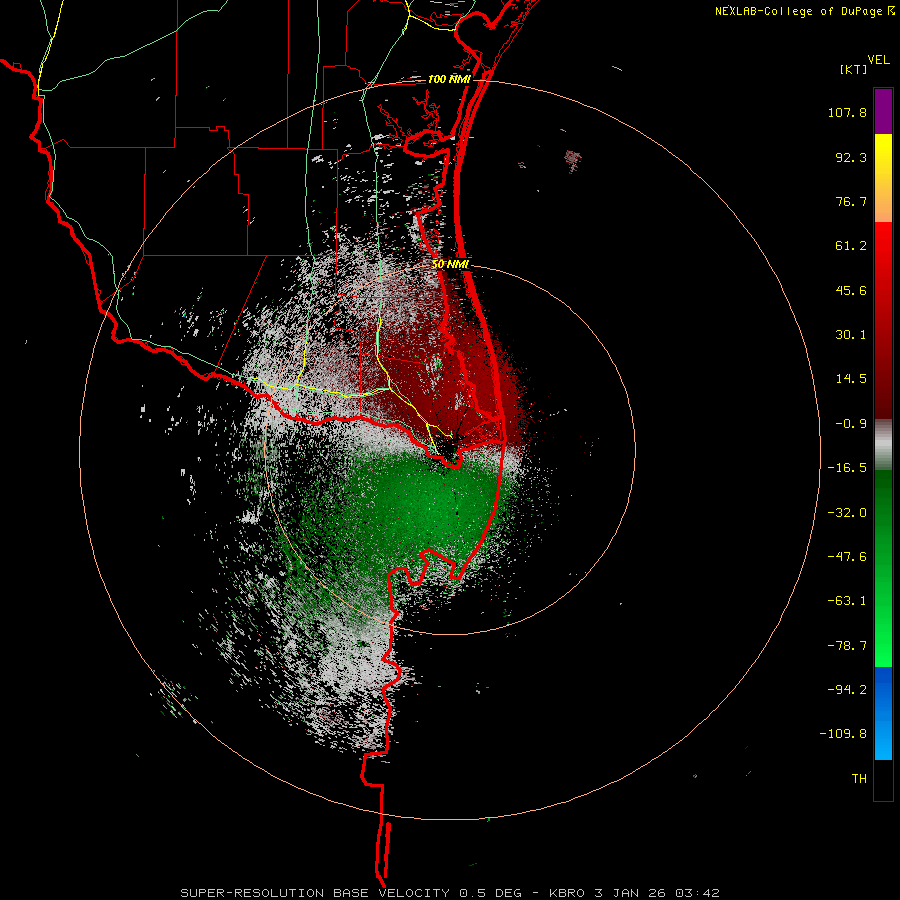The height and width of the screenshot is (900, 900).
Task: Click the 92.3 legend value
Action: click(x=851, y=157)
